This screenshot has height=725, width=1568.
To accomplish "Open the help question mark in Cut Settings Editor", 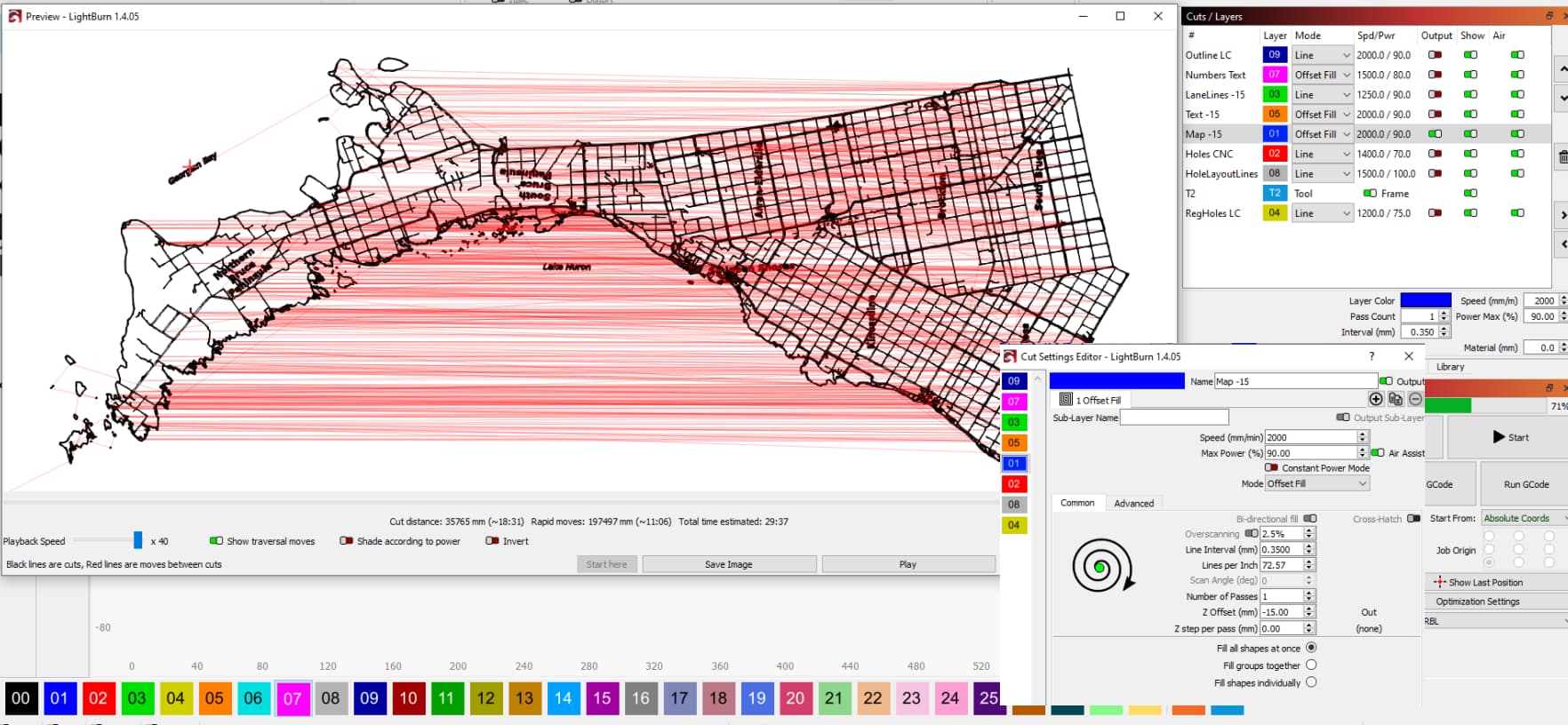I will pos(1372,356).
